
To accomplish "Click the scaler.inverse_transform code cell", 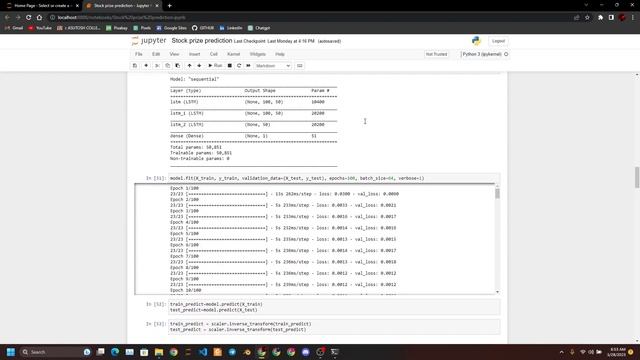I will click(x=334, y=327).
